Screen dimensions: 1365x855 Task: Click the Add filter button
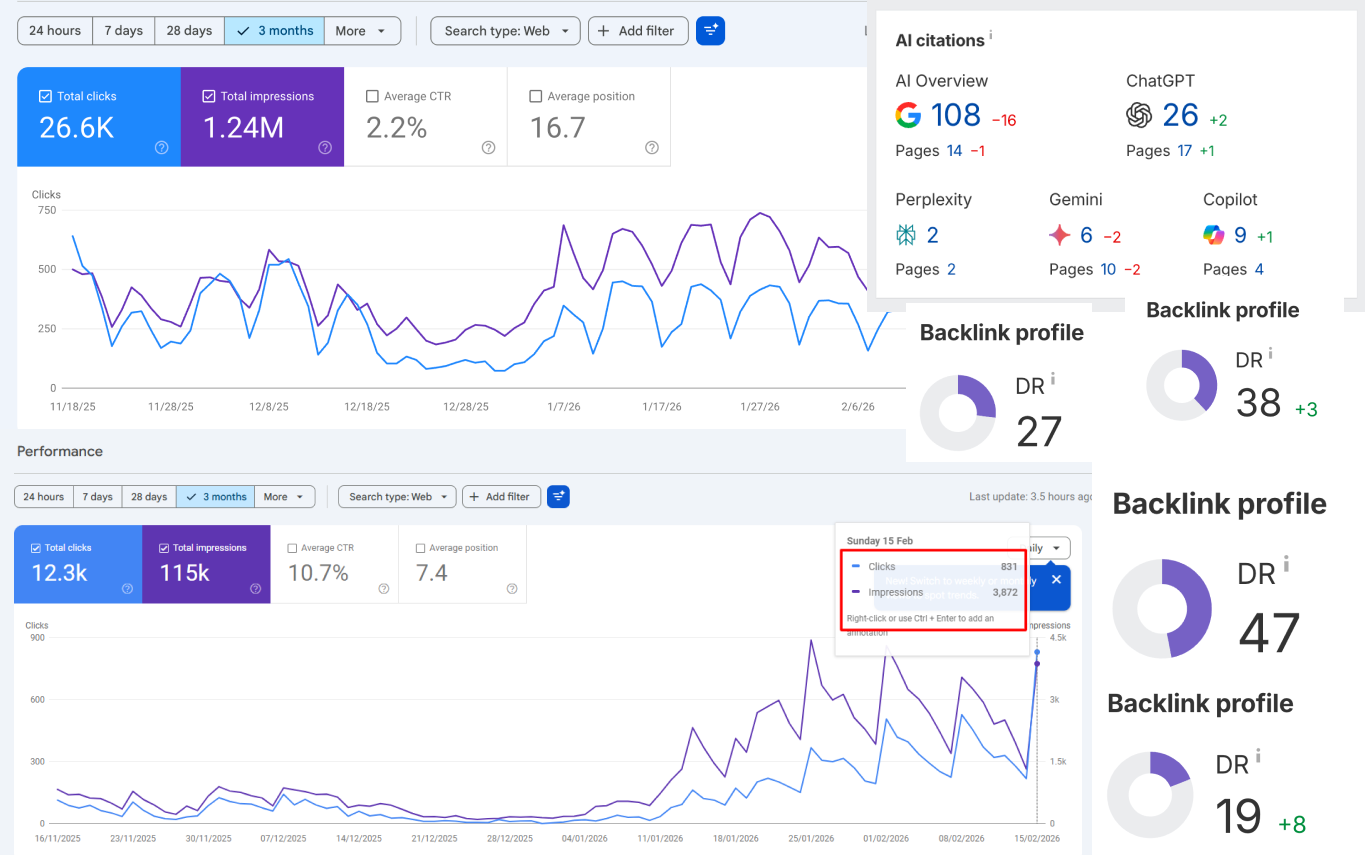638,31
